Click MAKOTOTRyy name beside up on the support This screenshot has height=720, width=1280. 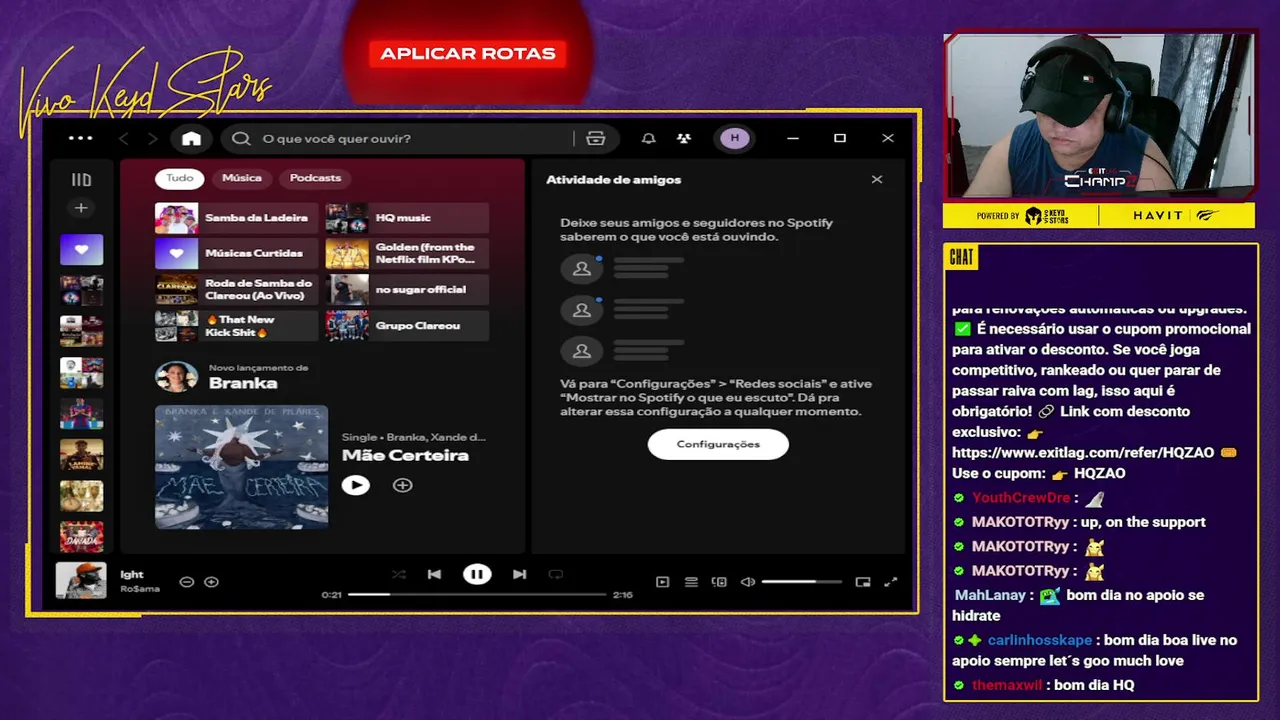click(1021, 522)
